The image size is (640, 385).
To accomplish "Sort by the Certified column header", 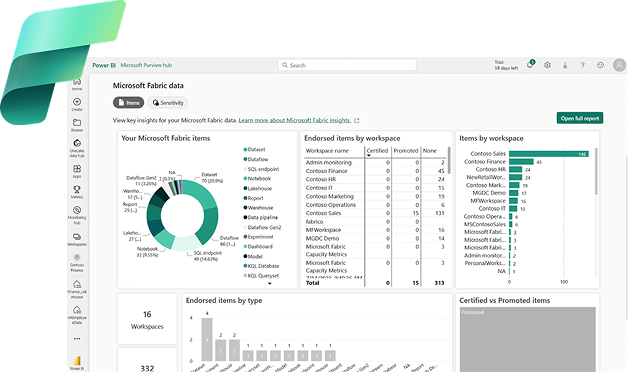I will tap(377, 151).
